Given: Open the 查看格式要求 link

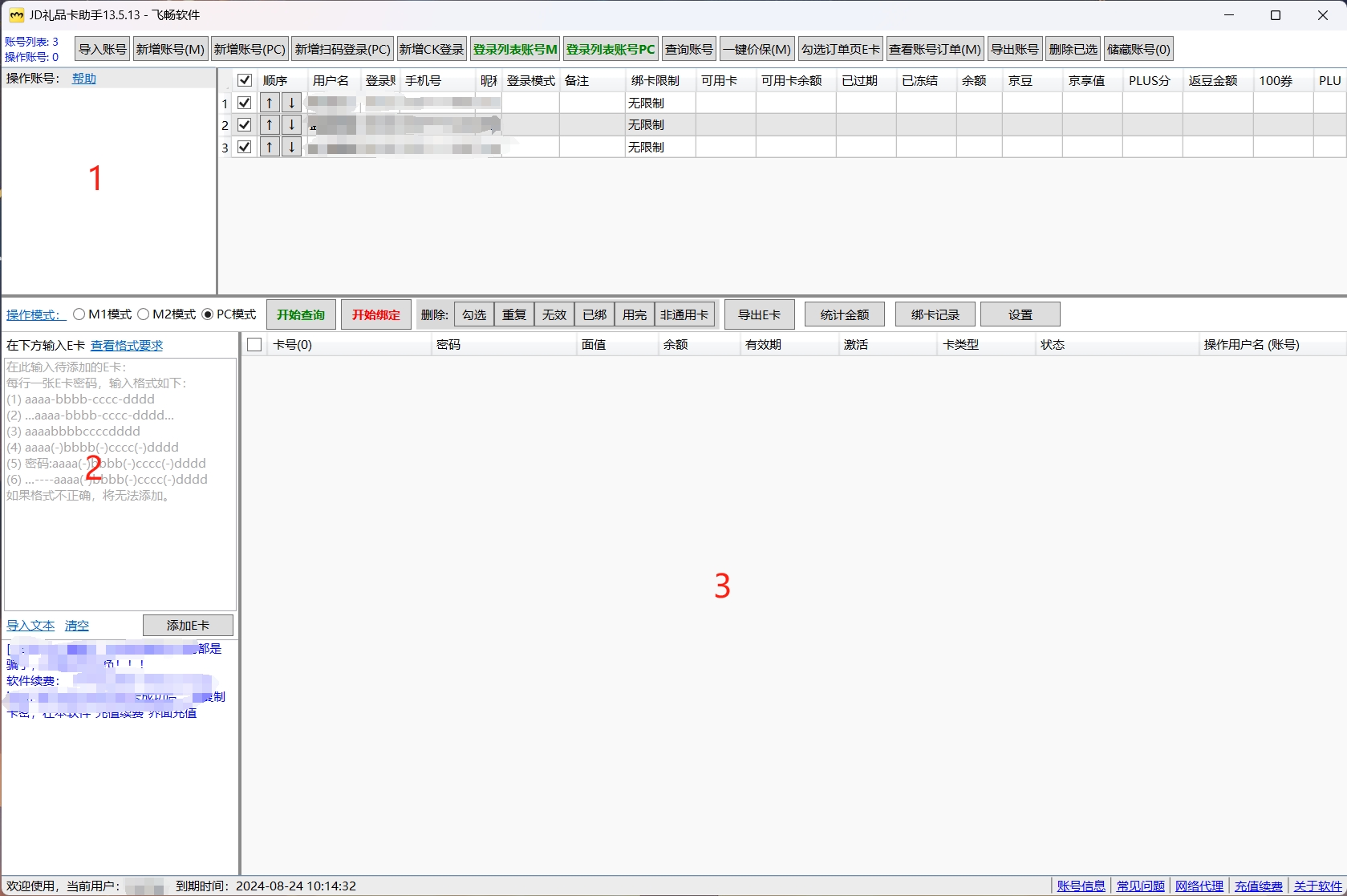Looking at the screenshot, I should [127, 346].
